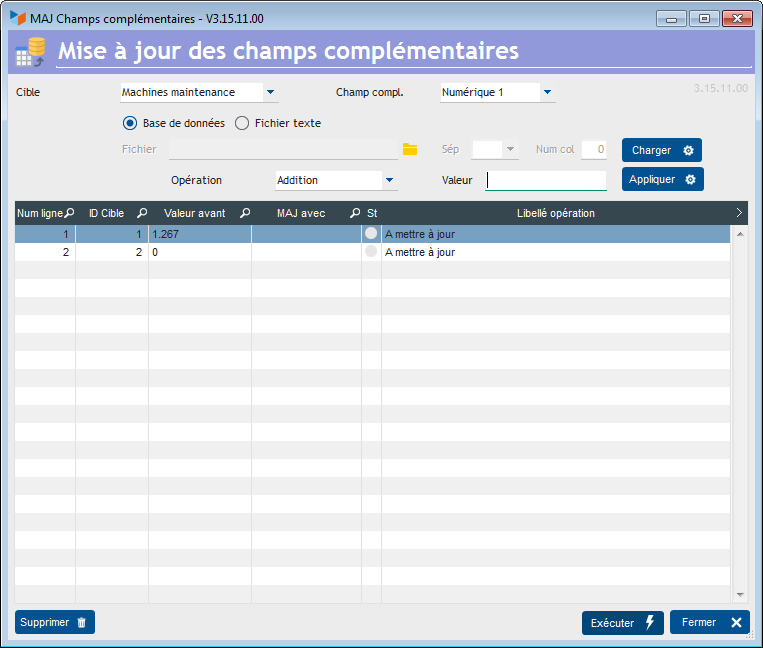Click the database icon in header banner
The image size is (763, 648).
[x=31, y=51]
